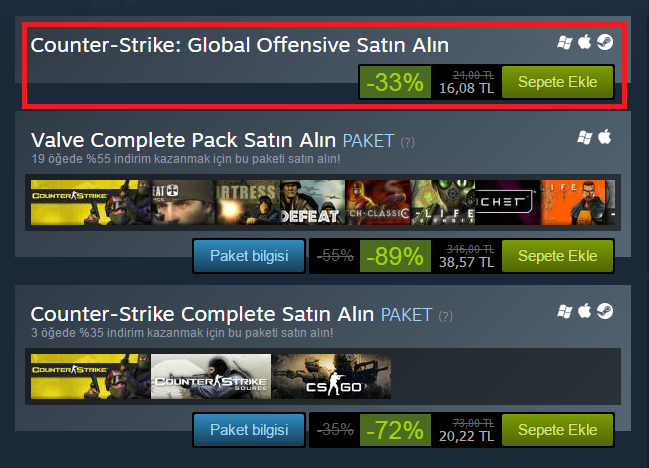Click Windows icon beside Counter-Strike Complete
The height and width of the screenshot is (468, 649).
click(x=565, y=311)
